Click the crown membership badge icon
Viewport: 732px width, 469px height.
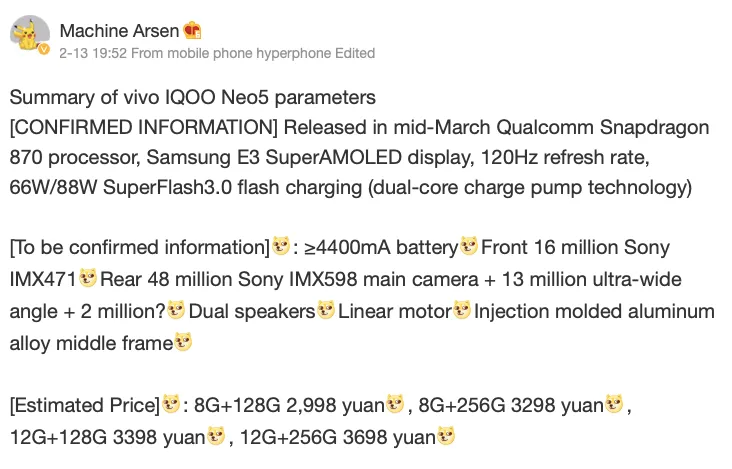pos(192,29)
